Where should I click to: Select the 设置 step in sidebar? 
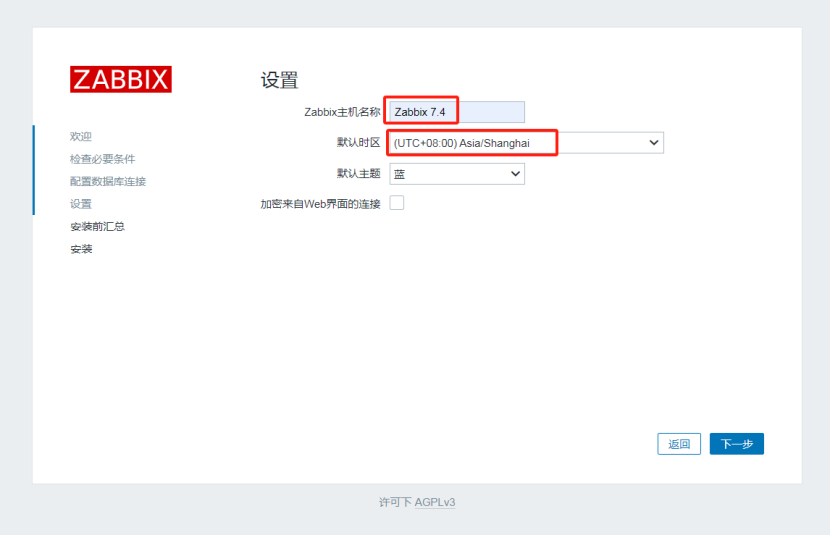click(x=81, y=204)
